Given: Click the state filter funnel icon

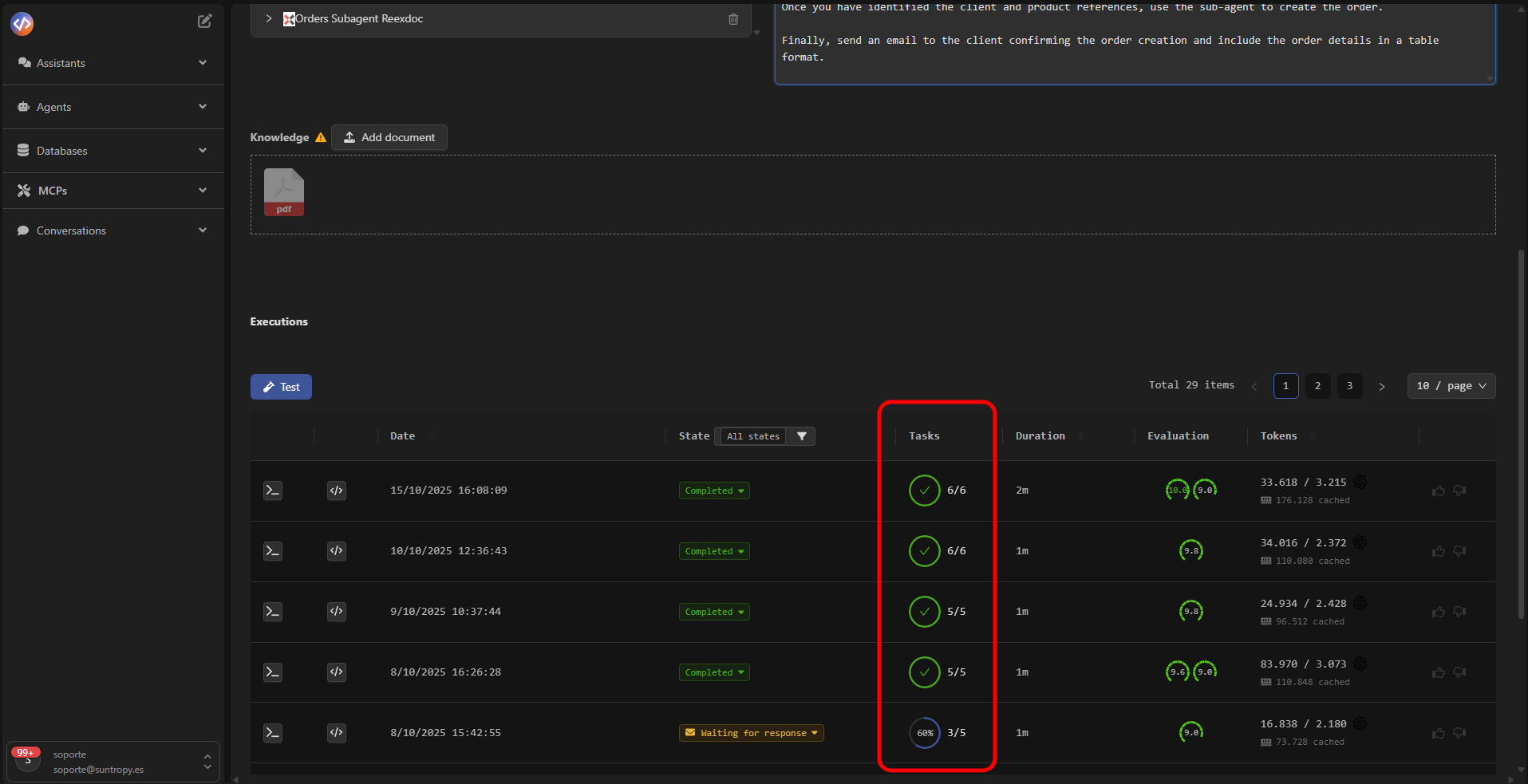Looking at the screenshot, I should 802,436.
